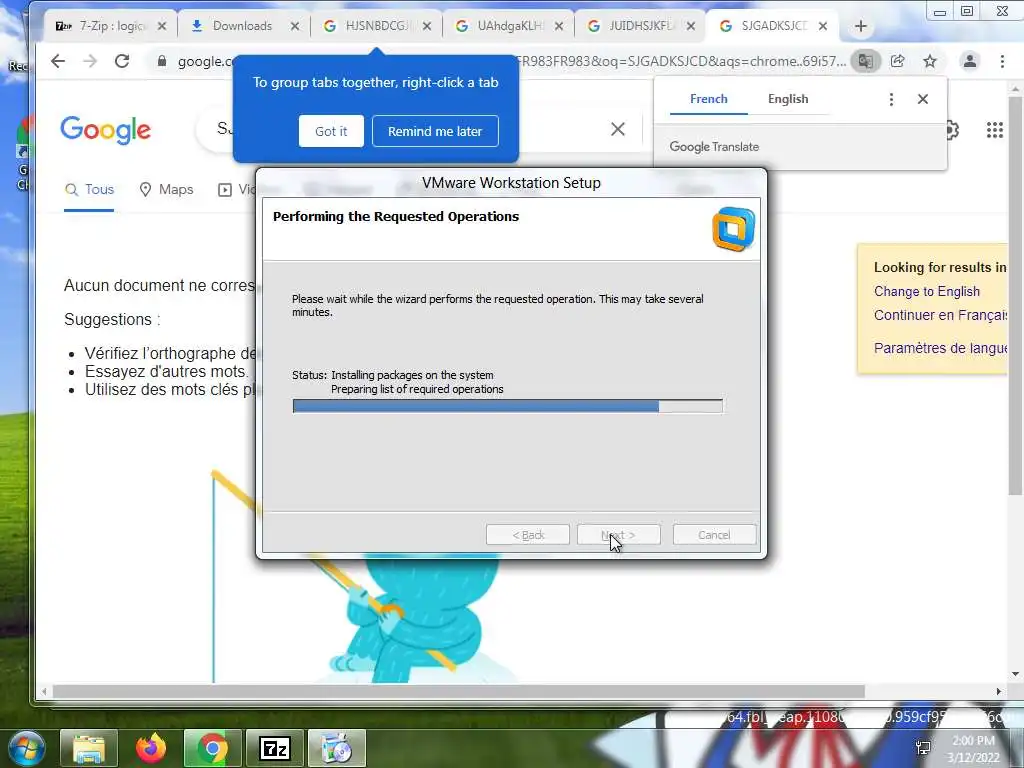Viewport: 1024px width, 768px height.
Task: Switch to the UAhdgaKLH tab
Action: [x=508, y=26]
